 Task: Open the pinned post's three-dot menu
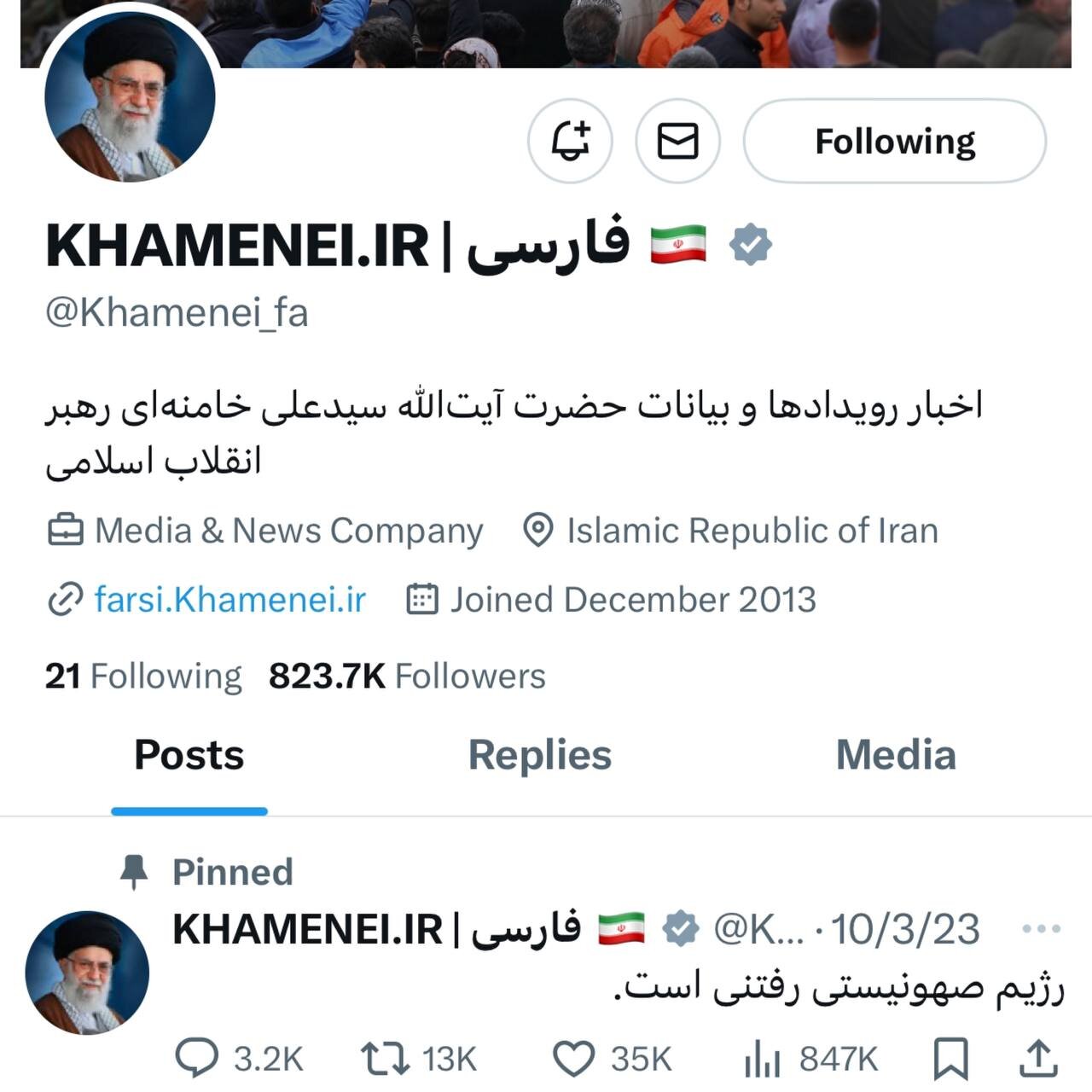pos(1041,928)
